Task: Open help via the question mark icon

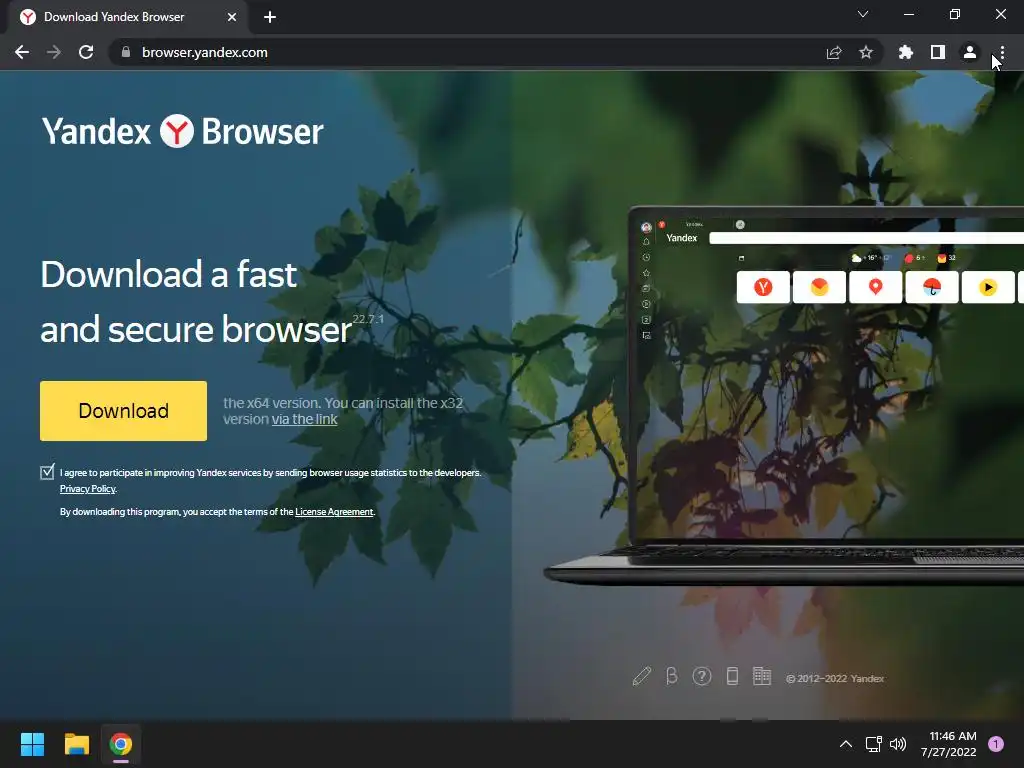Action: 702,676
